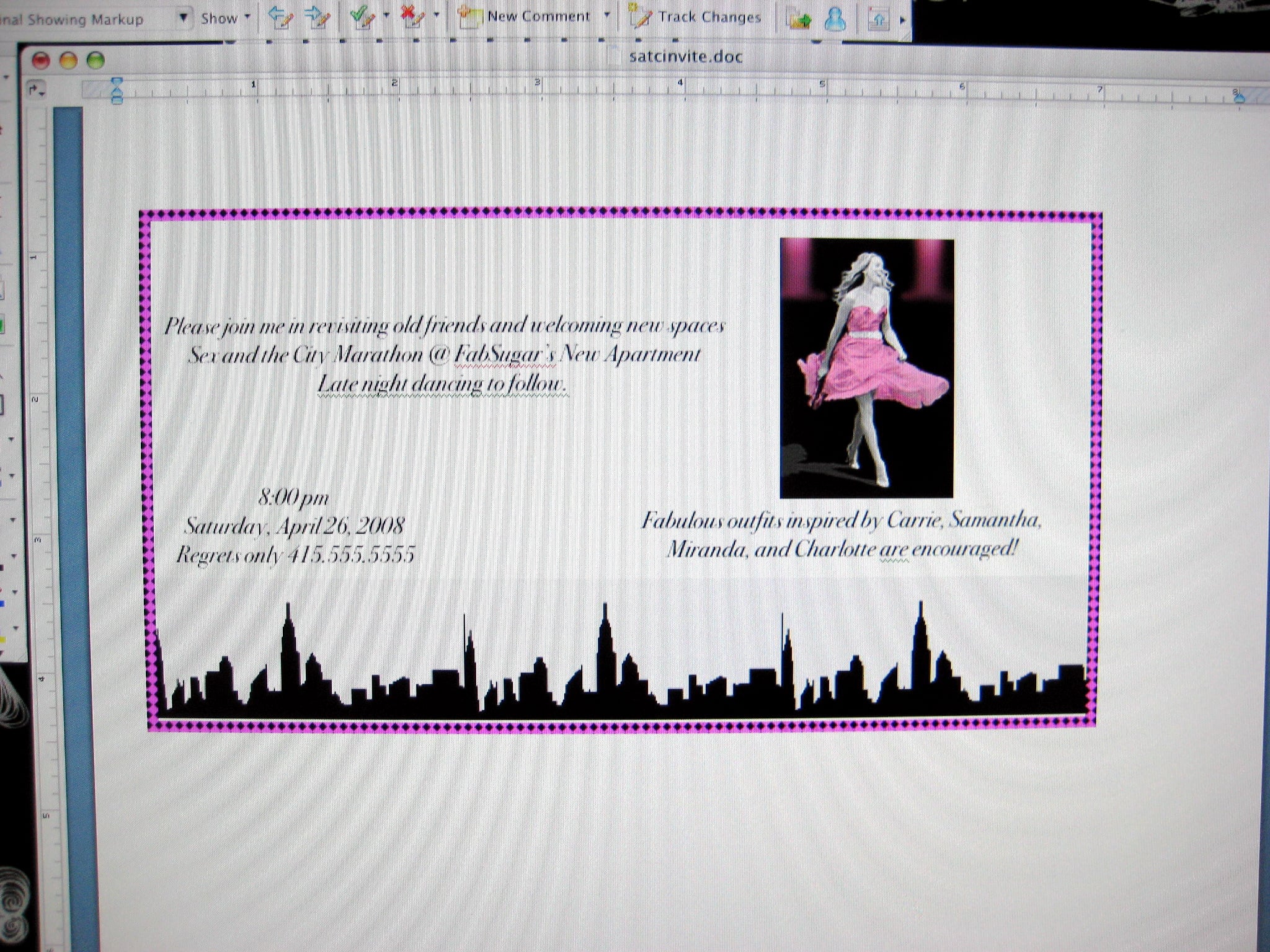Click the misspelled word FabSugar's
This screenshot has height=952, width=1270.
(504, 355)
